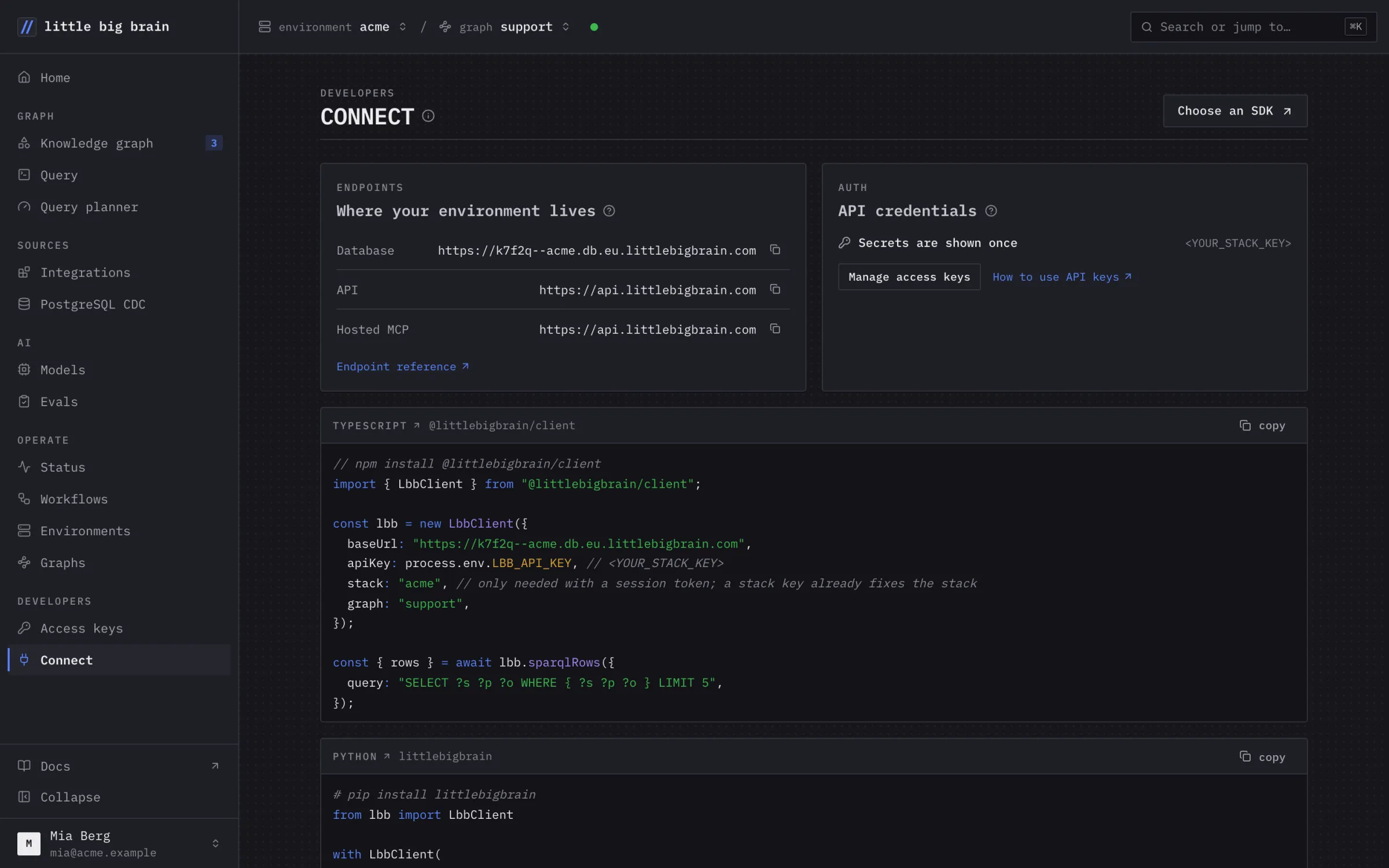Click the <YOUR_STACK_KEY> placeholder text
Screen dimensions: 1389x868
pyautogui.click(x=1238, y=243)
